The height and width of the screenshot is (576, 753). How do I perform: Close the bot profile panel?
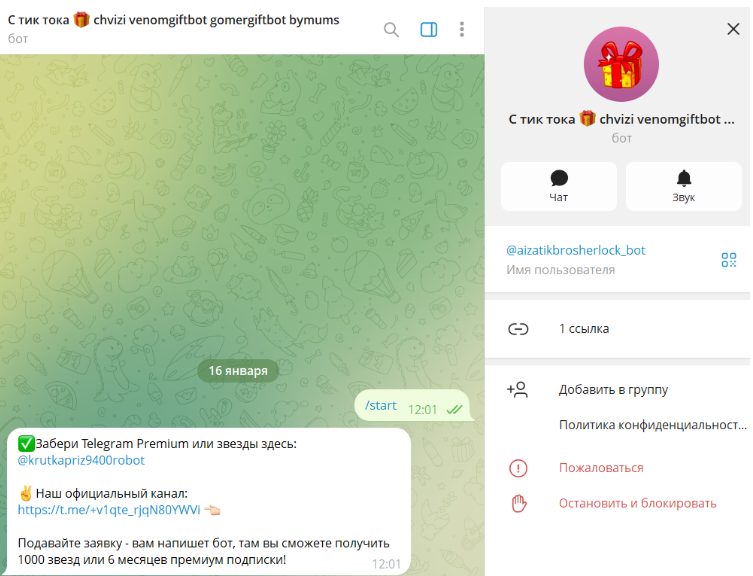tap(733, 29)
